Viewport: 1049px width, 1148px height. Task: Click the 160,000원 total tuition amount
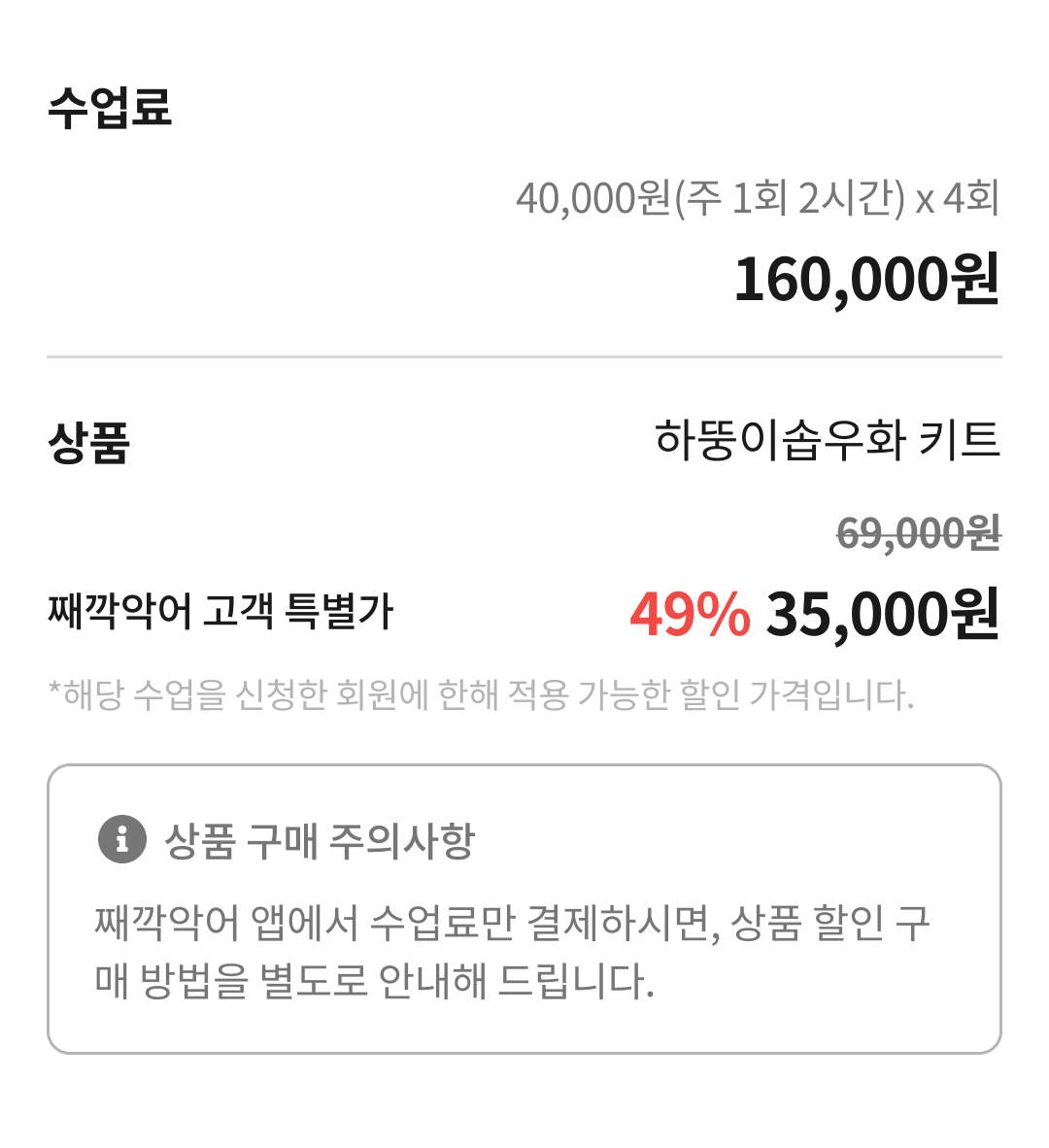[x=865, y=280]
